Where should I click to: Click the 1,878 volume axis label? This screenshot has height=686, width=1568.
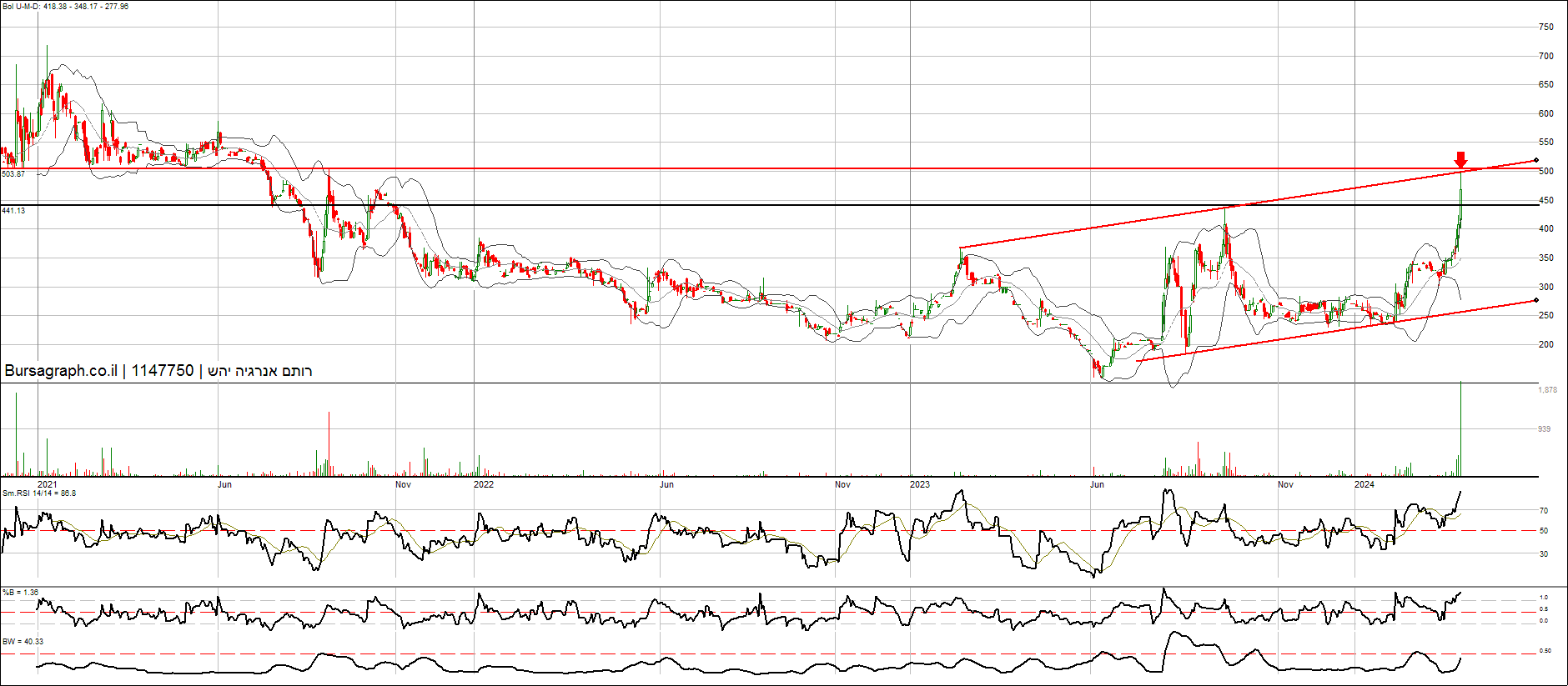(1547, 390)
